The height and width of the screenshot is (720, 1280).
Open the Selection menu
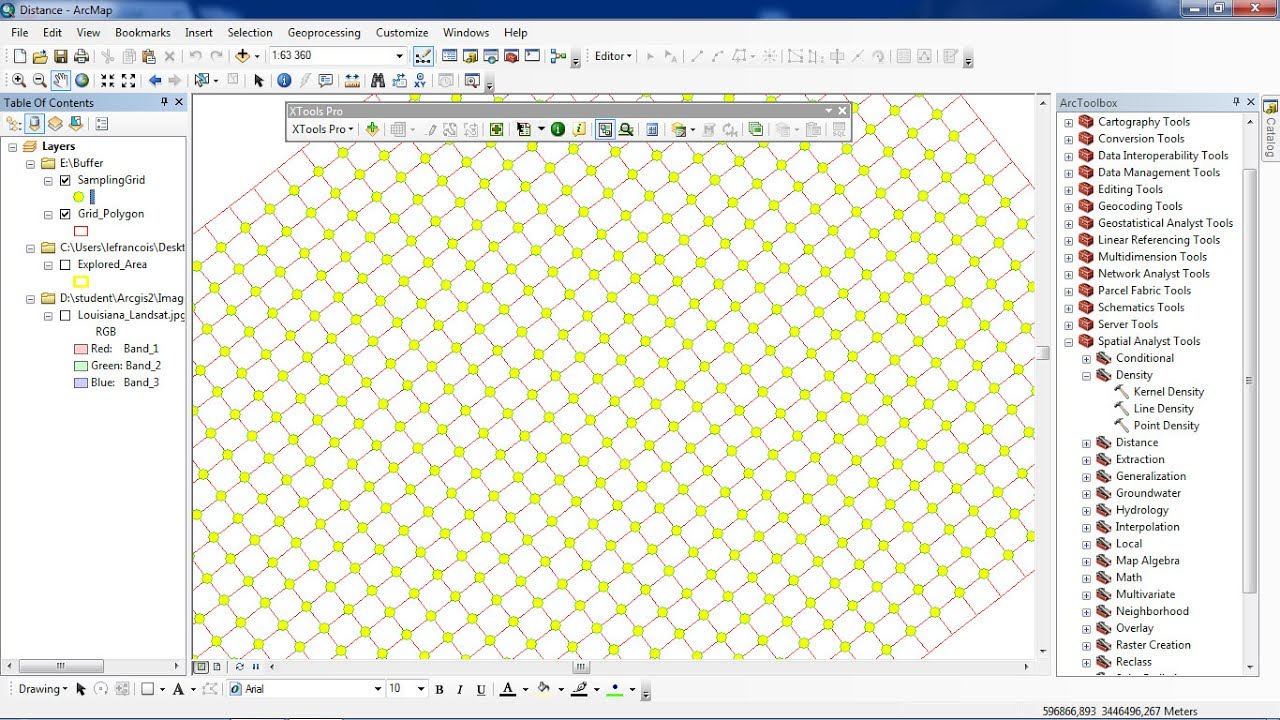pos(250,33)
